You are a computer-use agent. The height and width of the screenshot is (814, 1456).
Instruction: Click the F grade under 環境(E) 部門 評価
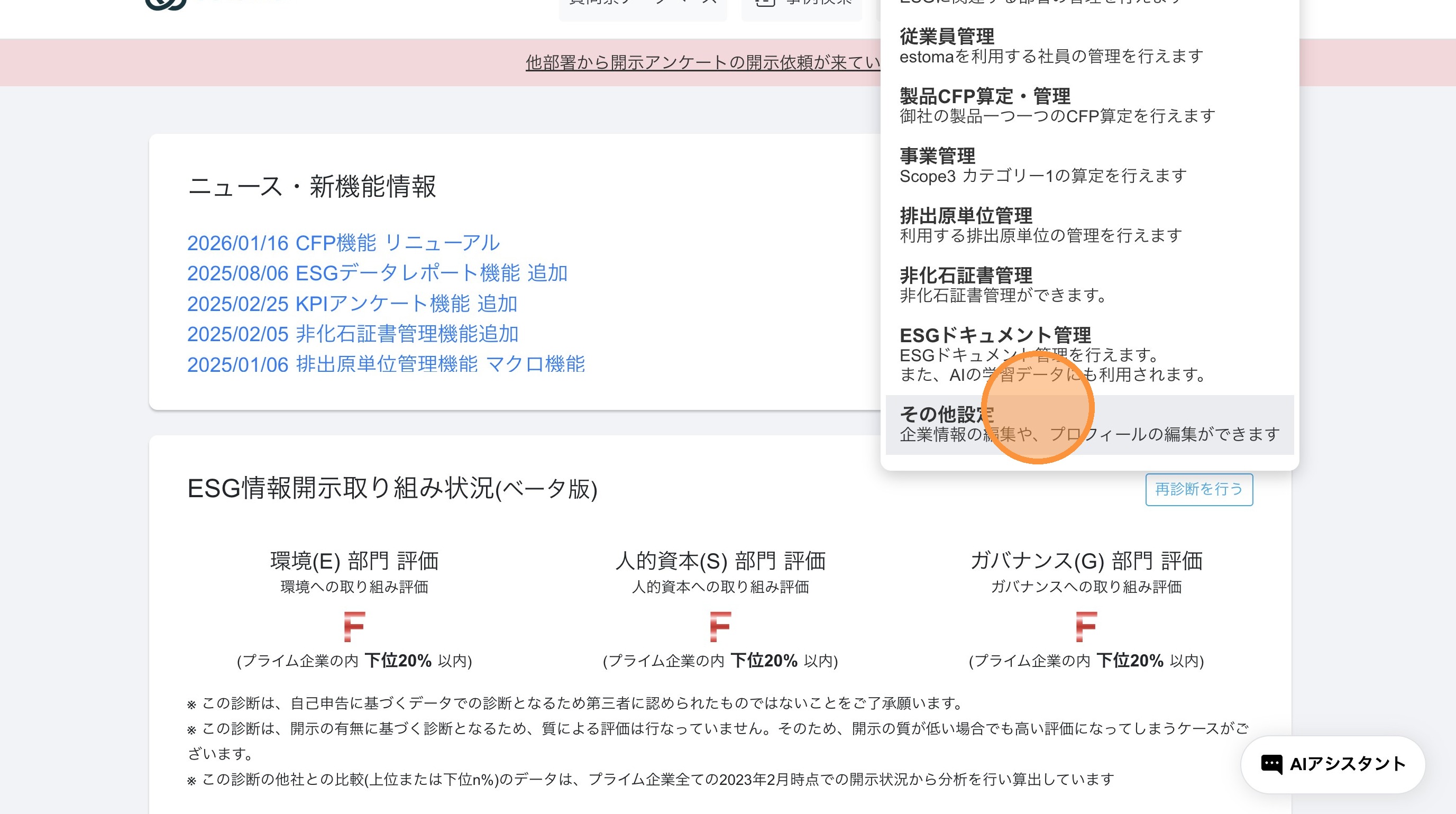pos(354,627)
